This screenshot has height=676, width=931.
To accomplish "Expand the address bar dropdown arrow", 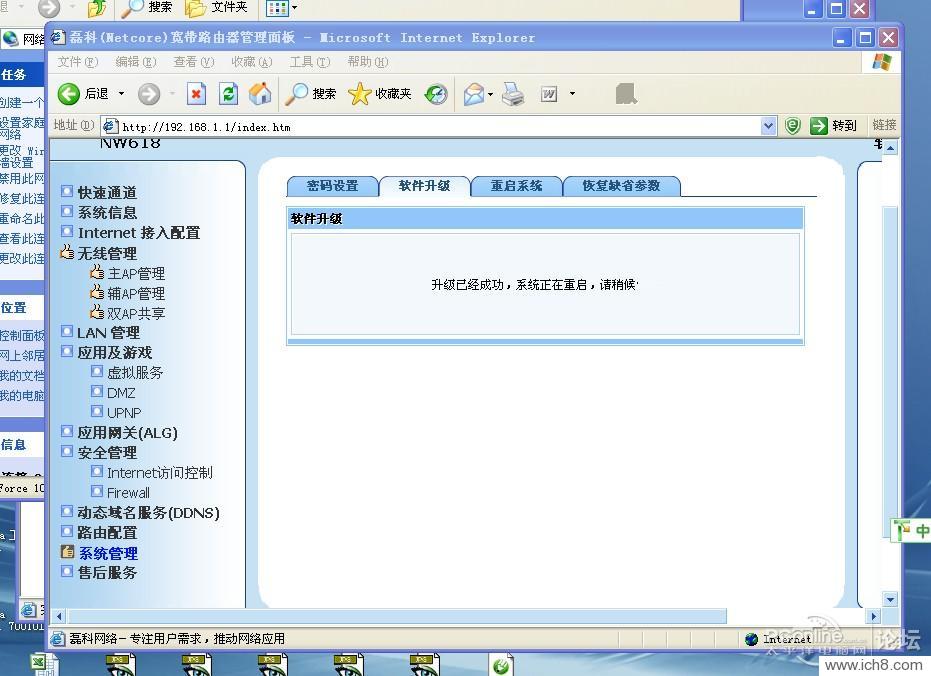I will [x=768, y=126].
